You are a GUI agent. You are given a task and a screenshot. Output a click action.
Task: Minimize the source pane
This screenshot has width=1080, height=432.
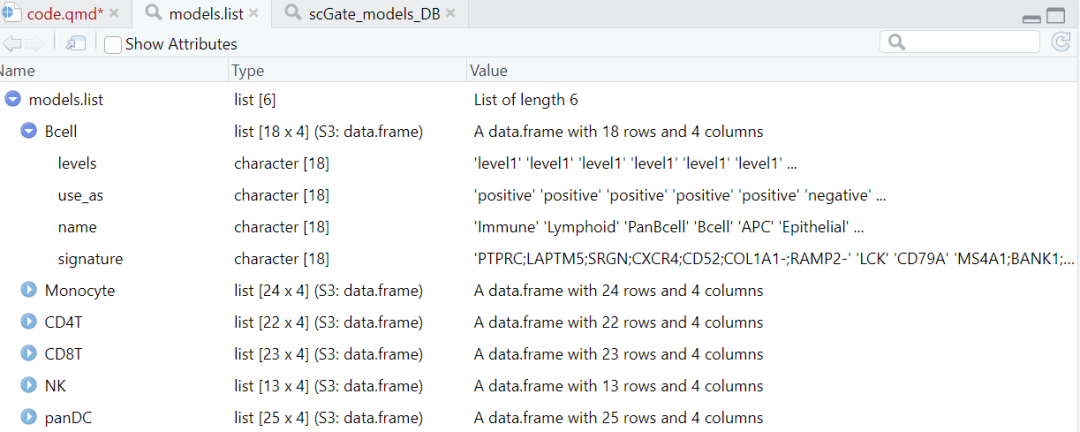[x=1032, y=18]
